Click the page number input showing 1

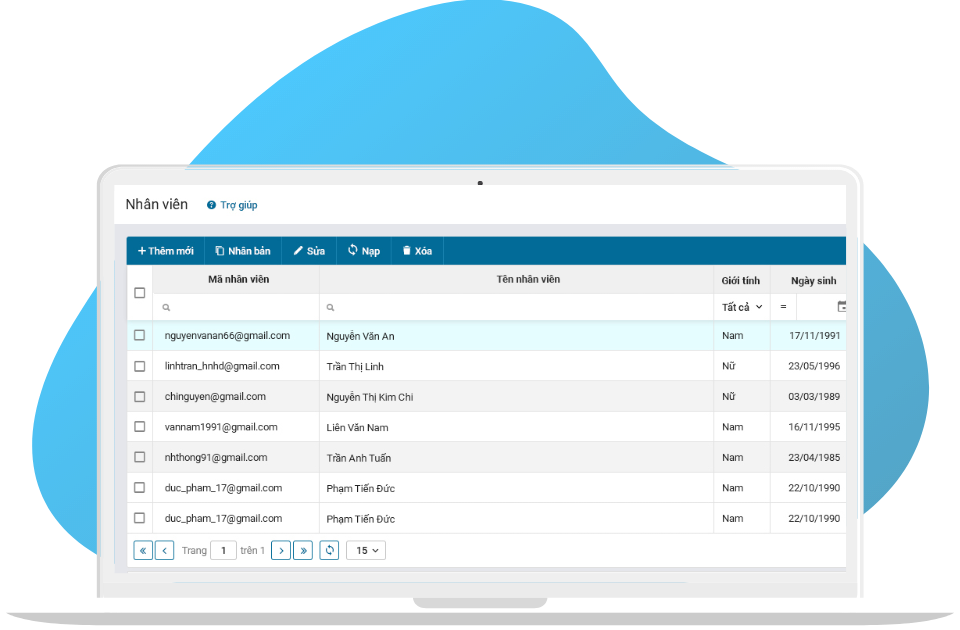(223, 550)
